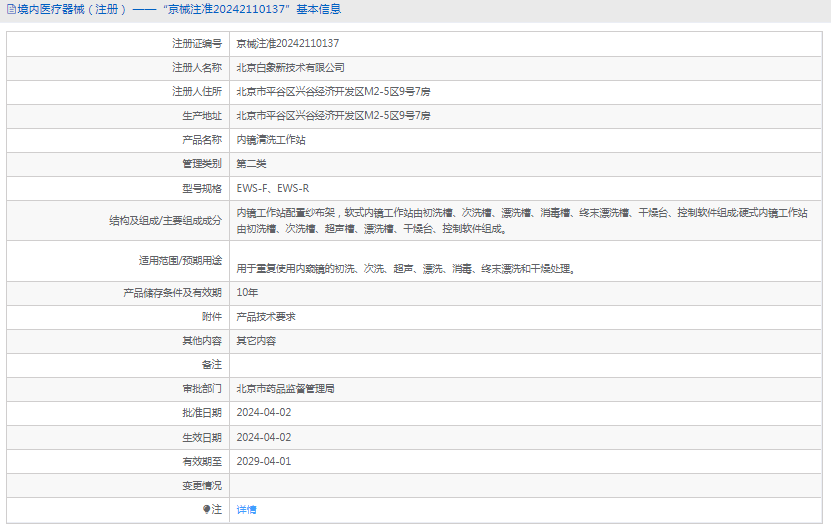
Task: Click the model value EWS-F、EWS-R
Action: (273, 188)
